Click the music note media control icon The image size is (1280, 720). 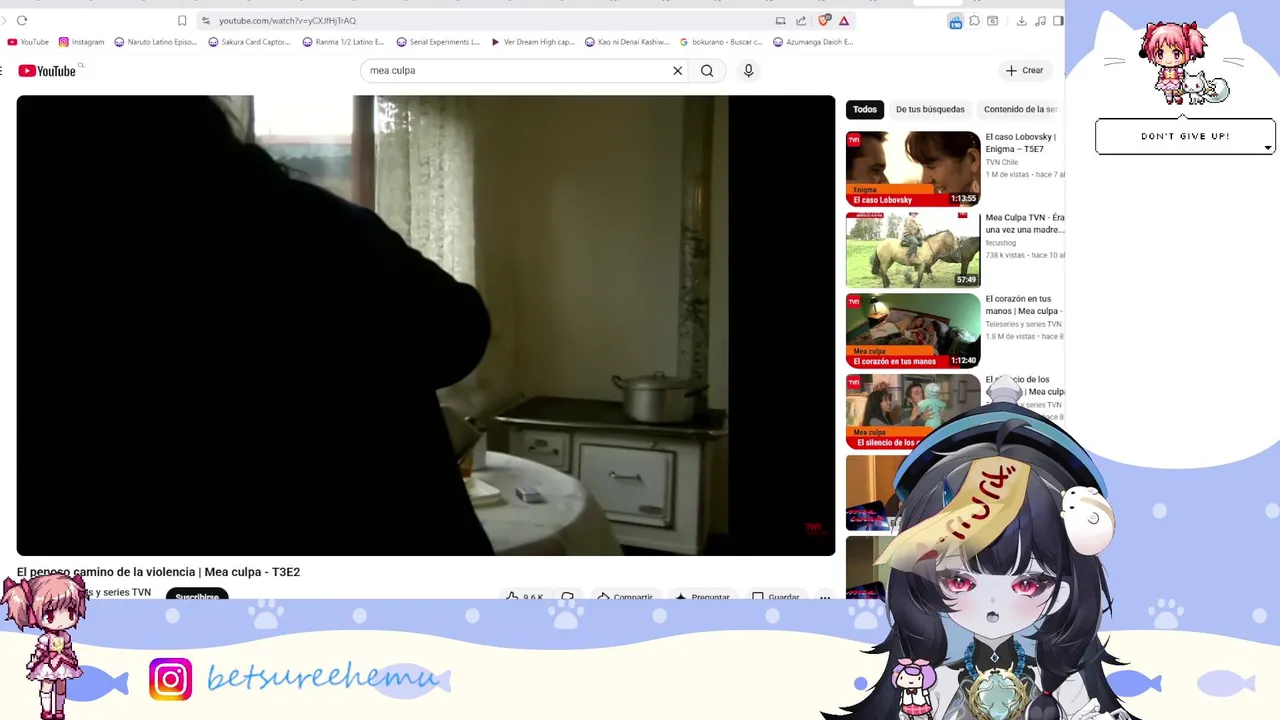[x=1041, y=20]
